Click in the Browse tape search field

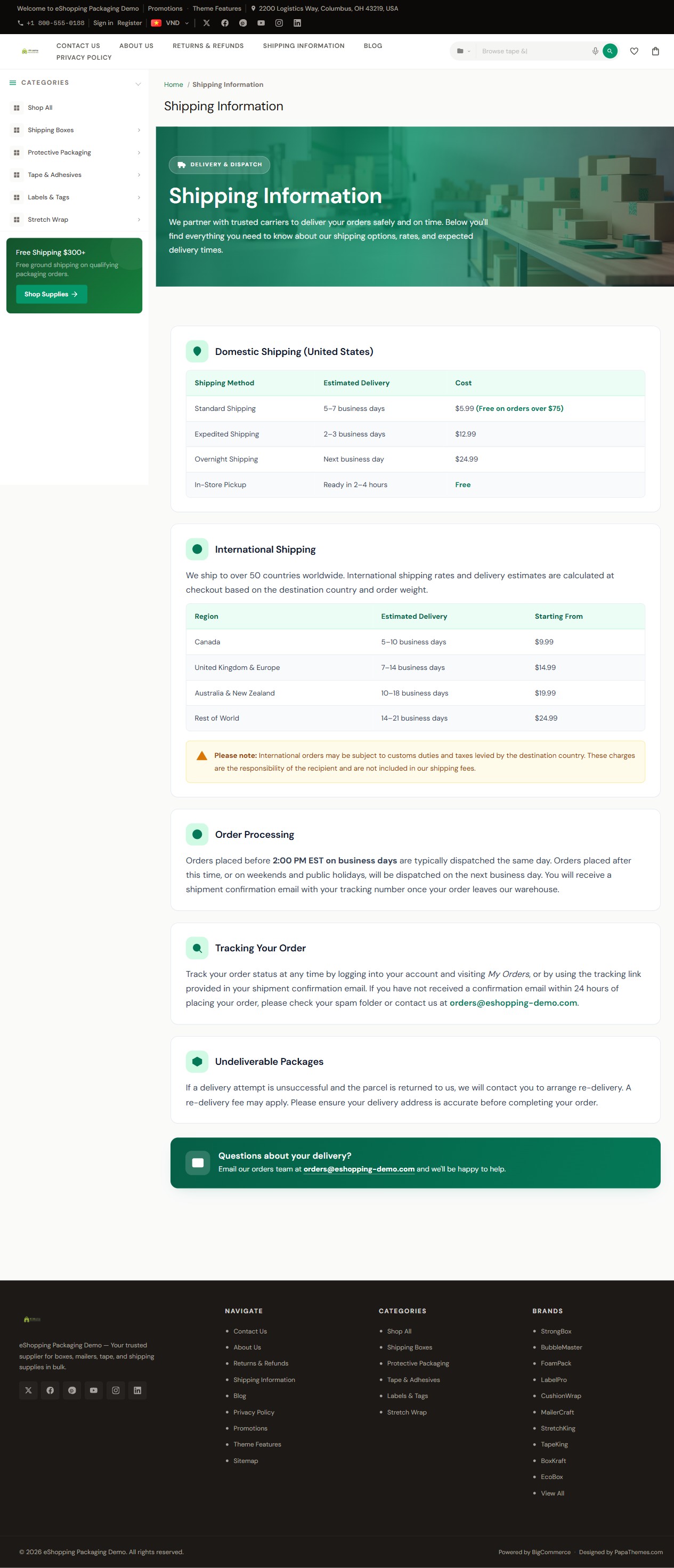coord(532,51)
